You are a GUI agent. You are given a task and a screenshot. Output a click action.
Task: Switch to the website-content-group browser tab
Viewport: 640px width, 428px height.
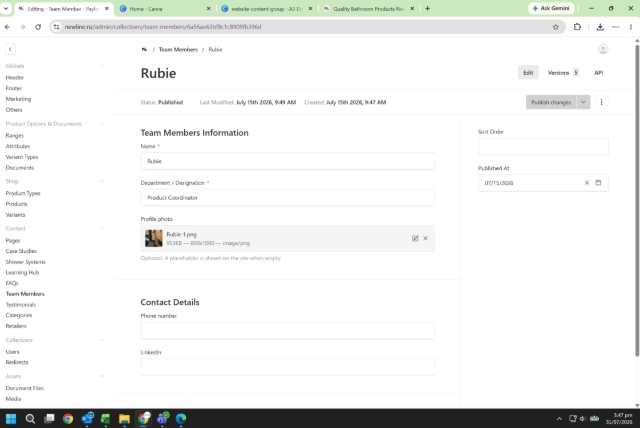pyautogui.click(x=267, y=9)
